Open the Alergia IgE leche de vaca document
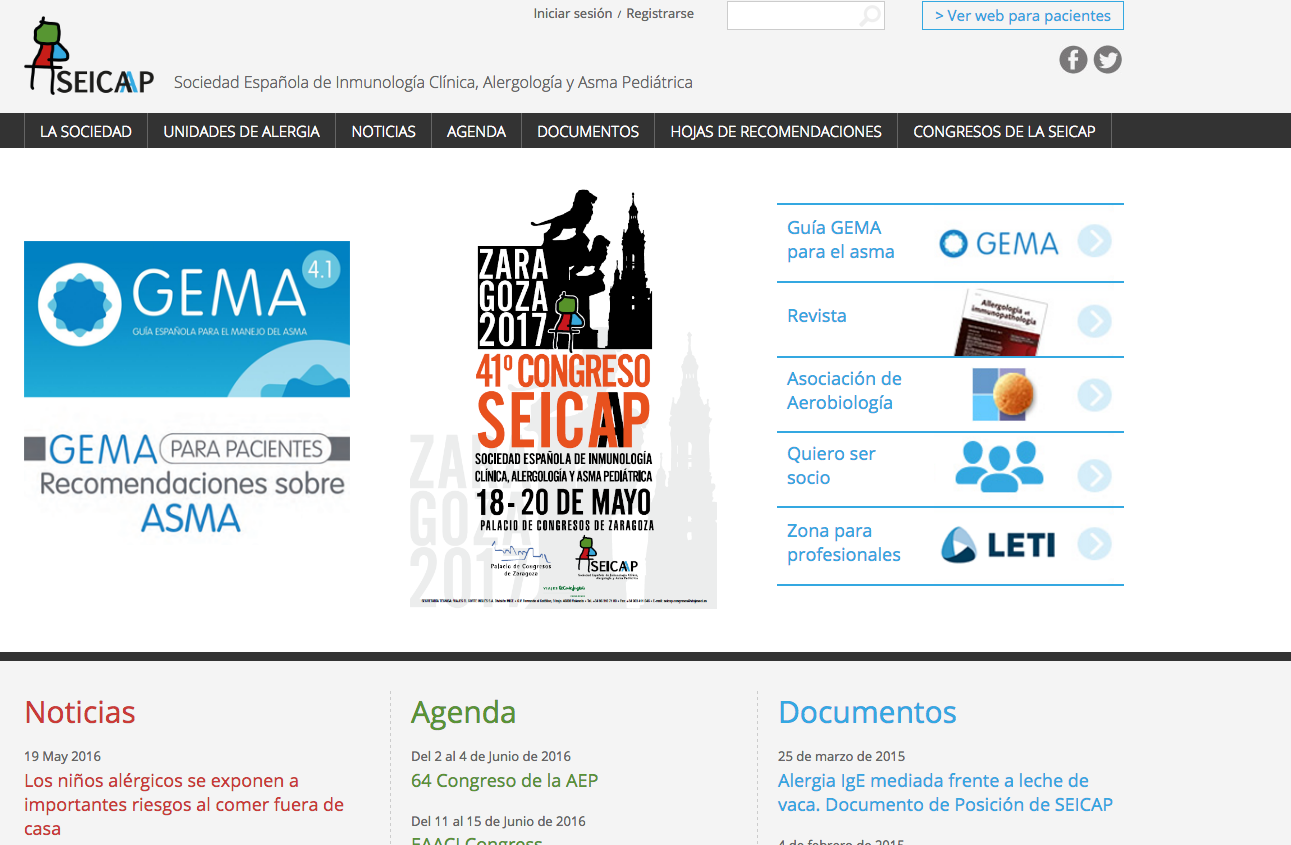The width and height of the screenshot is (1291, 845). (945, 793)
